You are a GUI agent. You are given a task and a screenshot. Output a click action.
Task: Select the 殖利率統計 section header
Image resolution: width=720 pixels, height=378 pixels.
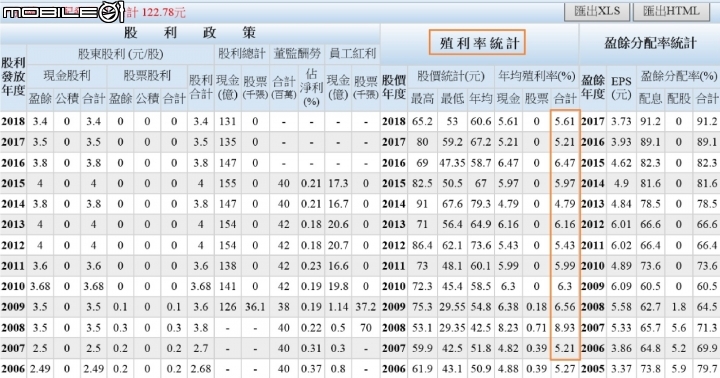click(478, 43)
